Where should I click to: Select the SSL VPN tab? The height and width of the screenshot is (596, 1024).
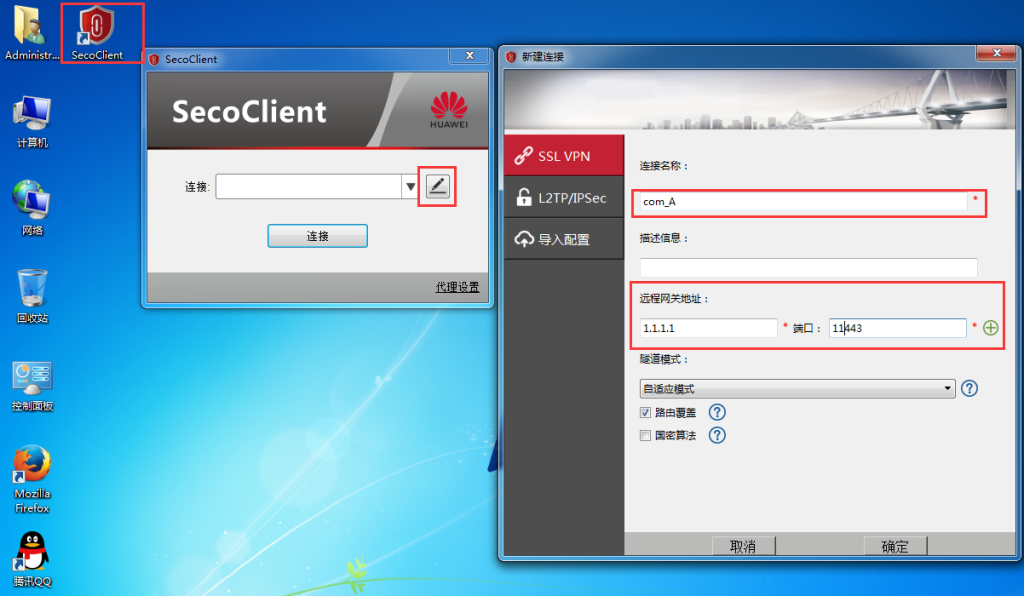pyautogui.click(x=564, y=155)
